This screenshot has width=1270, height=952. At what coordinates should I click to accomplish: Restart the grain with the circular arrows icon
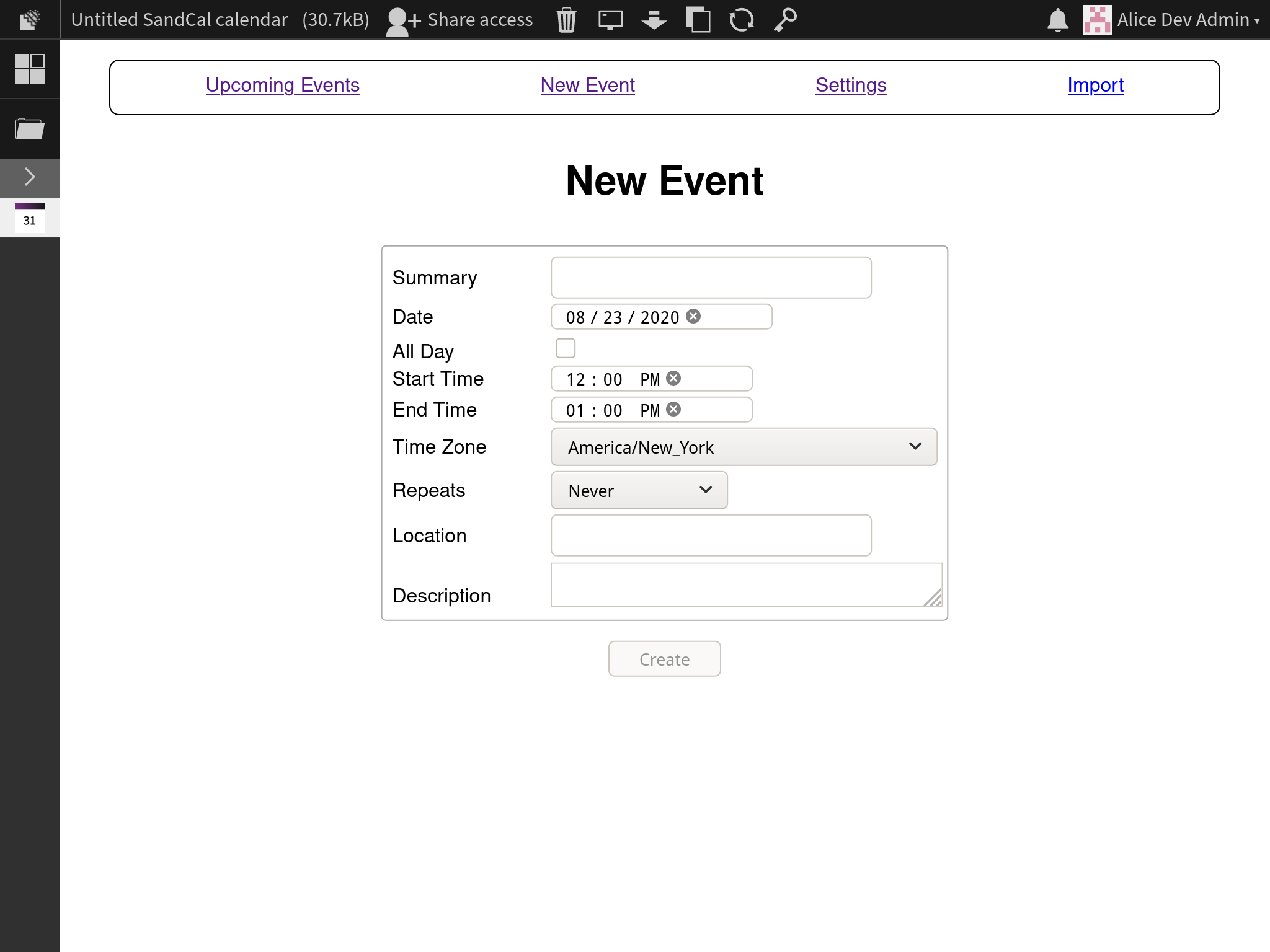(742, 20)
